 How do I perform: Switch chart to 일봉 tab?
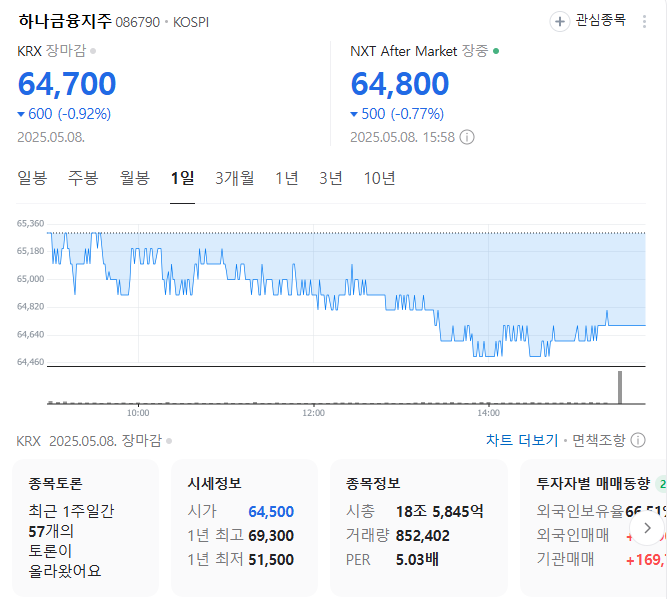point(32,178)
